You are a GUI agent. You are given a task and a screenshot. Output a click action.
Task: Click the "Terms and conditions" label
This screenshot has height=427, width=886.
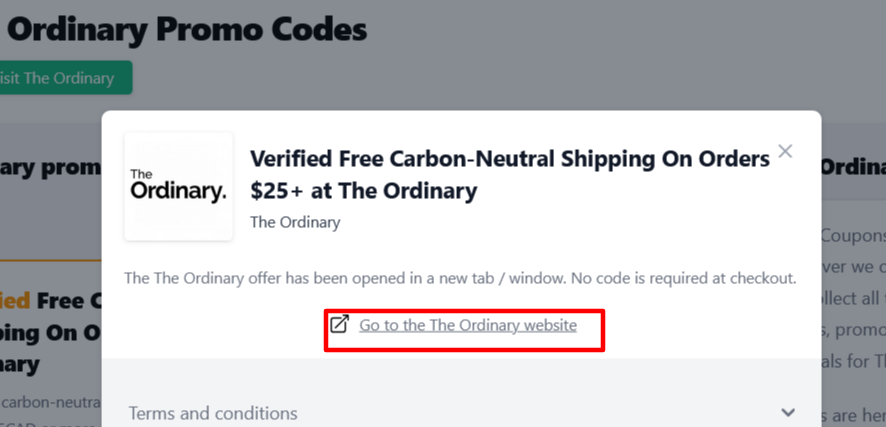(x=213, y=413)
